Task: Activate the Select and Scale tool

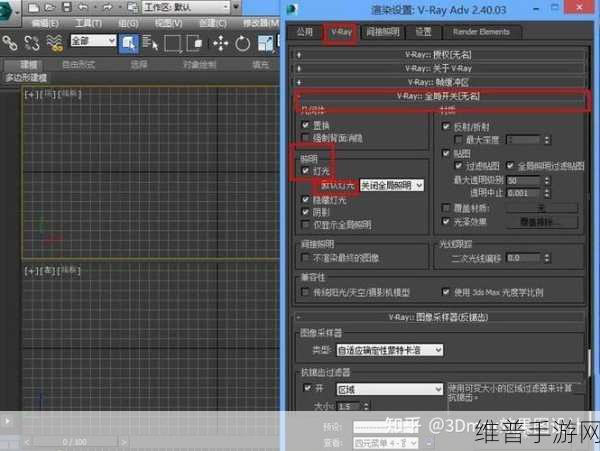Action: (x=265, y=43)
